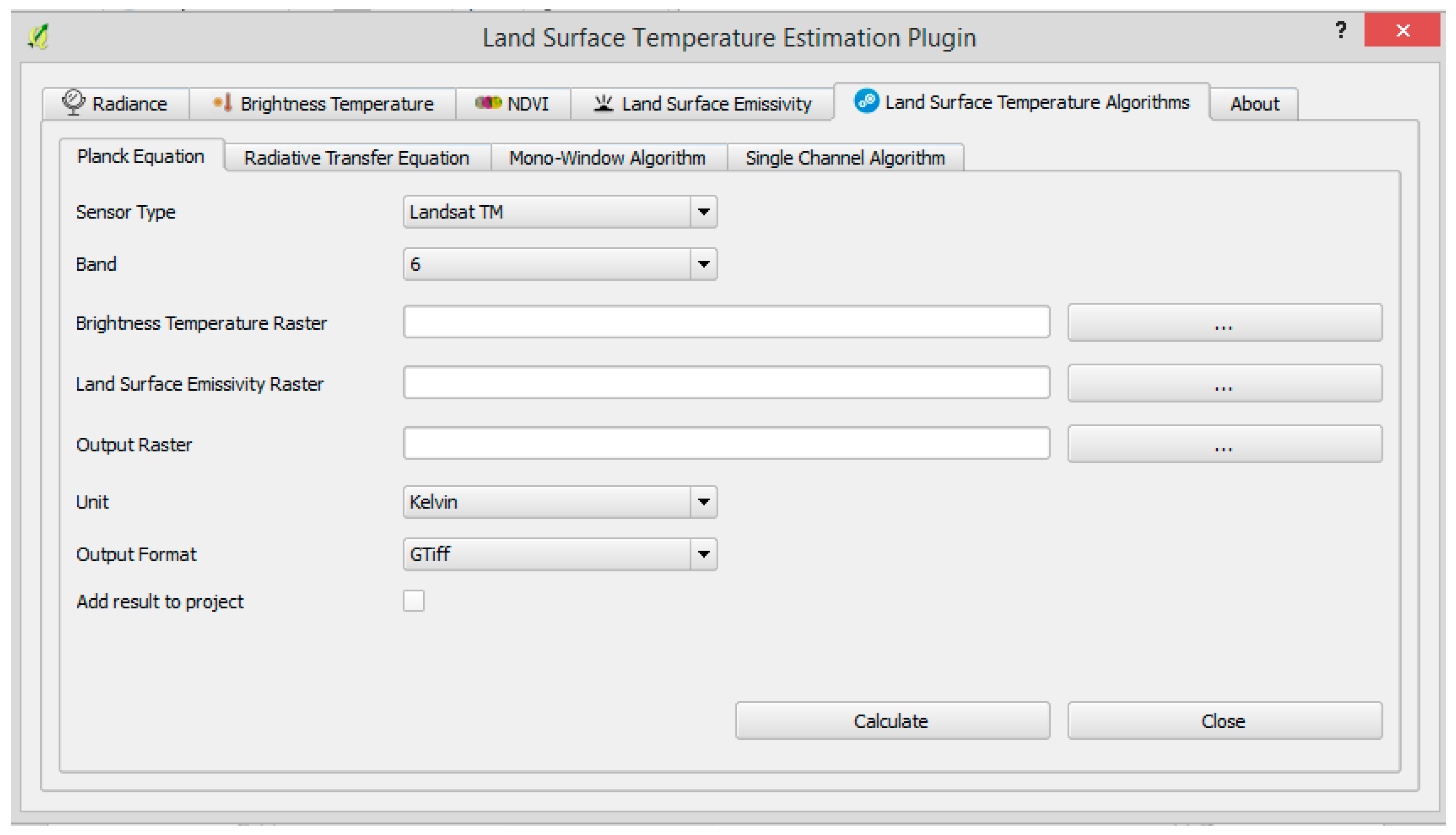Click the Brightness Temperature thermometer icon
This screenshot has width=1456, height=835.
click(223, 103)
